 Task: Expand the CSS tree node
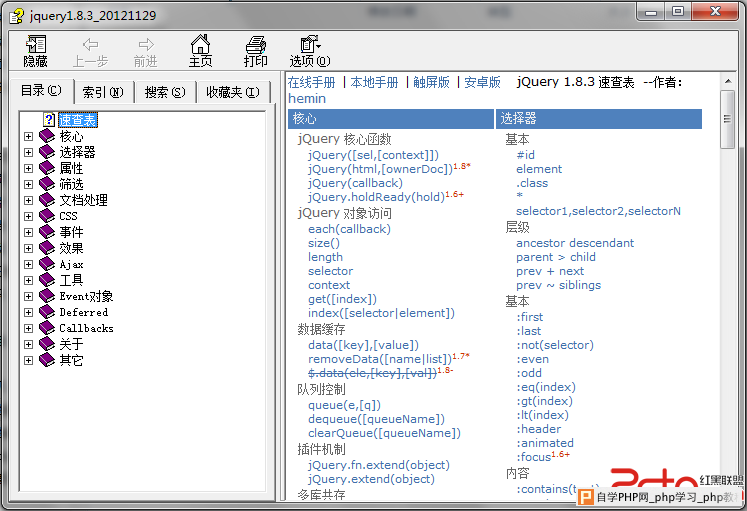[29, 217]
